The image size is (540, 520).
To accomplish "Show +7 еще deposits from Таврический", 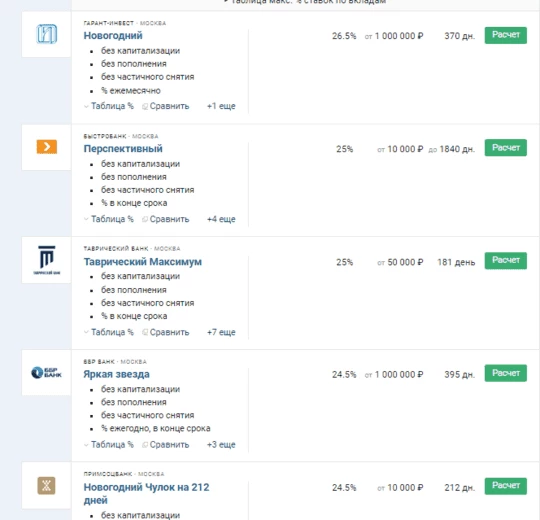I will (x=221, y=332).
